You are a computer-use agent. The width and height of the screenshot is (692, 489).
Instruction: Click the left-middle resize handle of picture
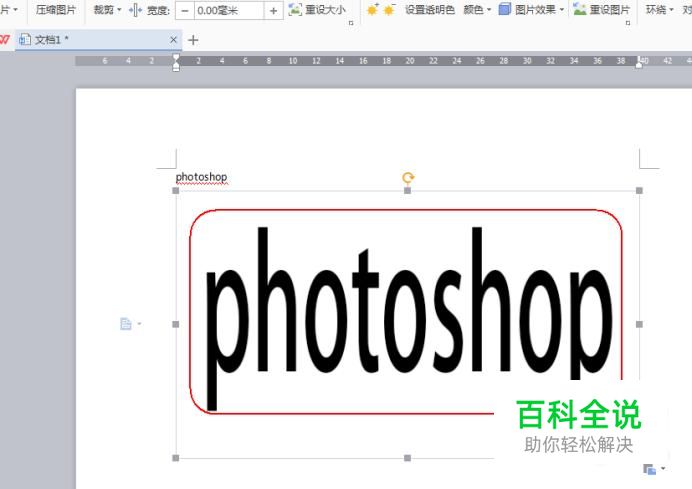[176, 324]
